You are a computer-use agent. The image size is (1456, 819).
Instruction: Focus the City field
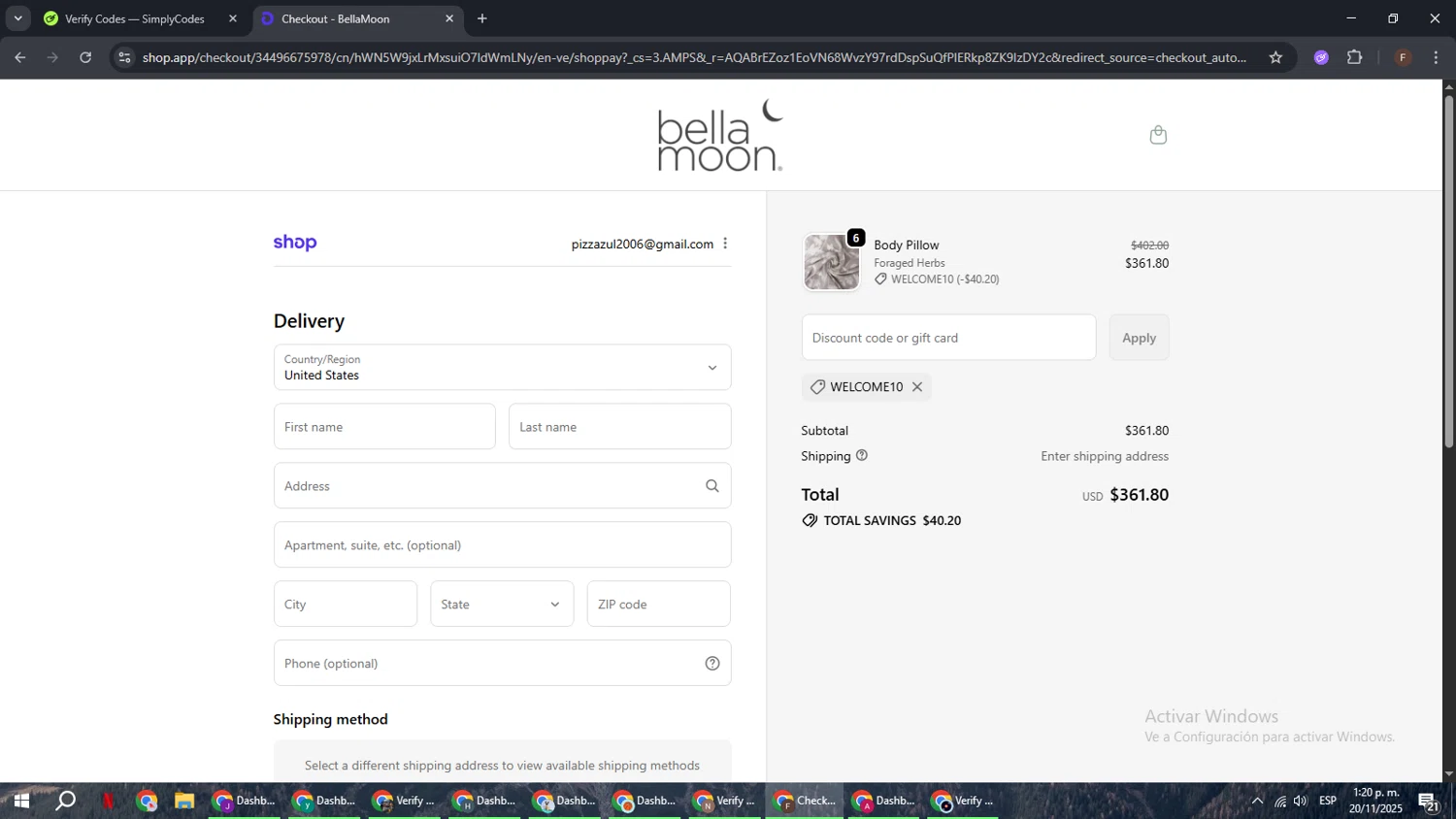click(x=346, y=605)
